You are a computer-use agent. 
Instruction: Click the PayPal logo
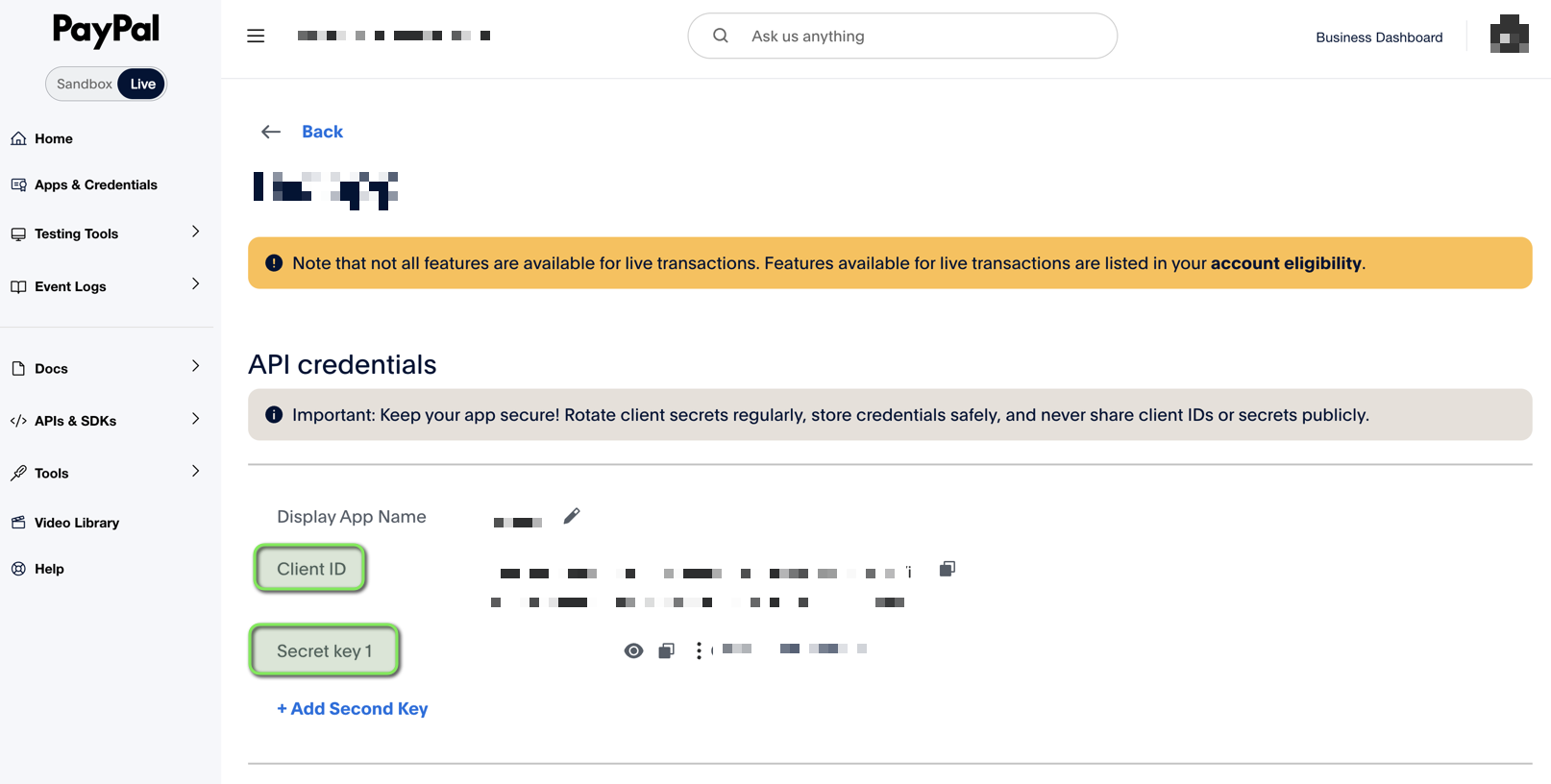click(x=106, y=30)
